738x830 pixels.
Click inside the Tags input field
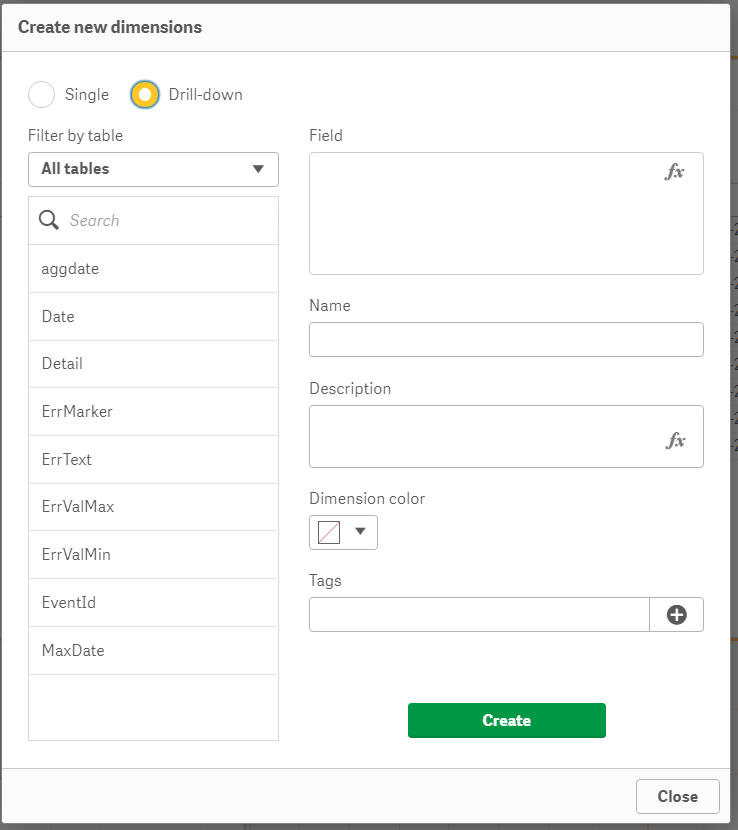coord(478,614)
